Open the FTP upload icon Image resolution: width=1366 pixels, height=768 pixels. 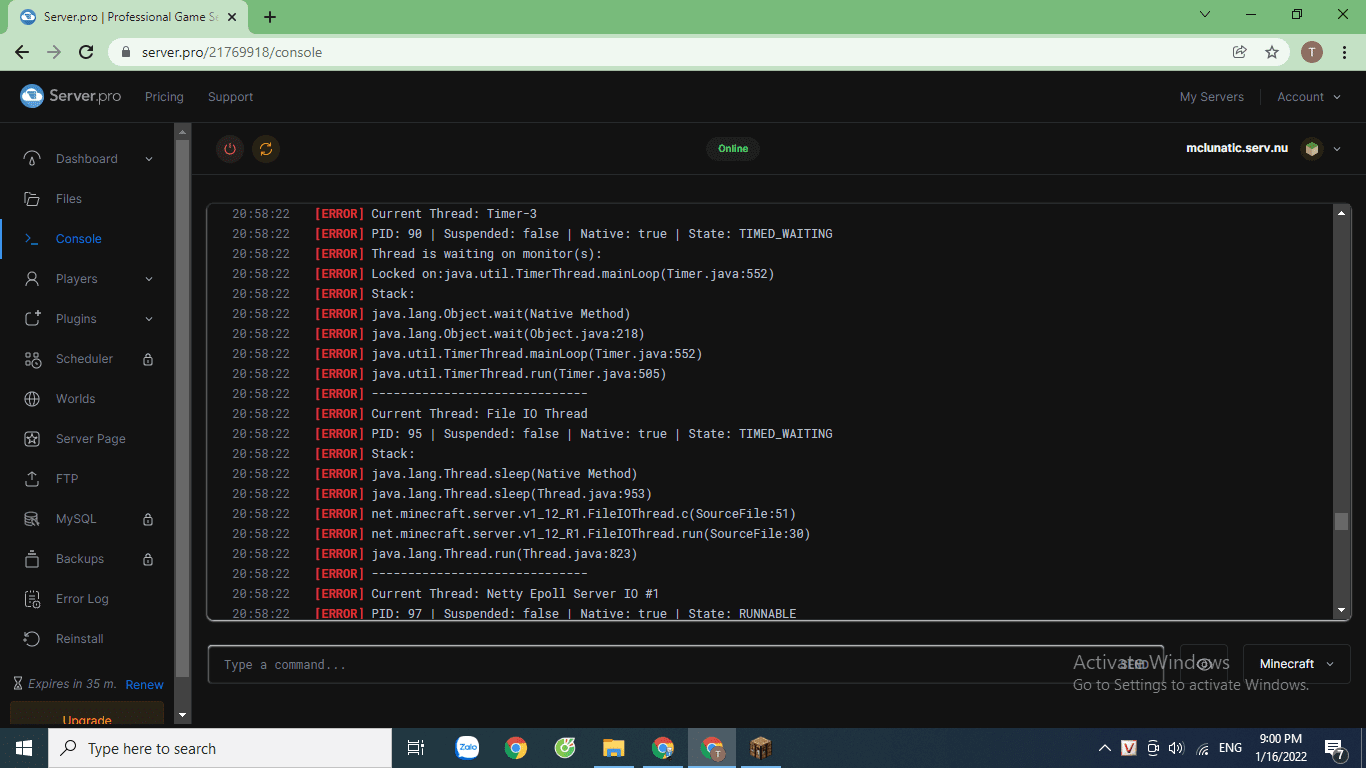(x=33, y=479)
